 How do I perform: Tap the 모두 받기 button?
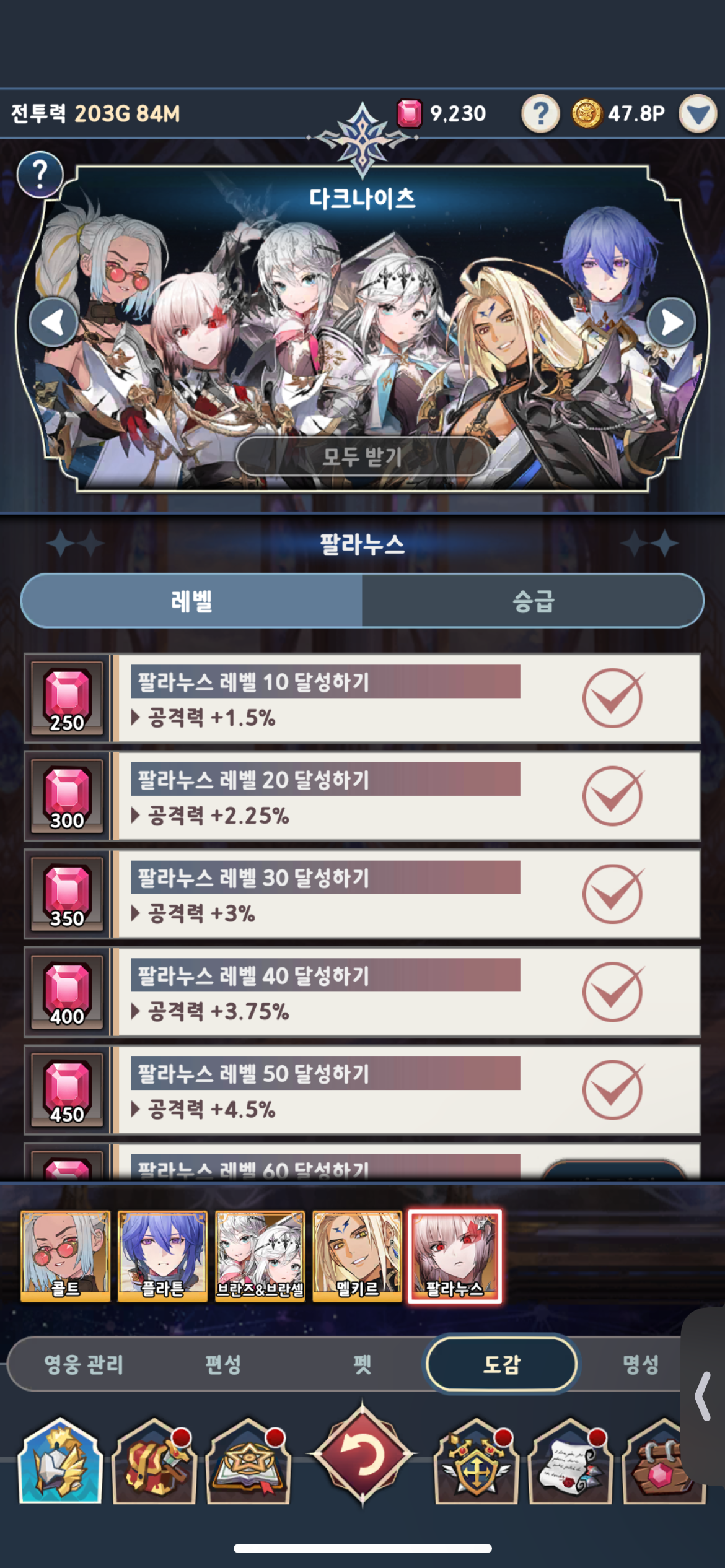pyautogui.click(x=362, y=456)
